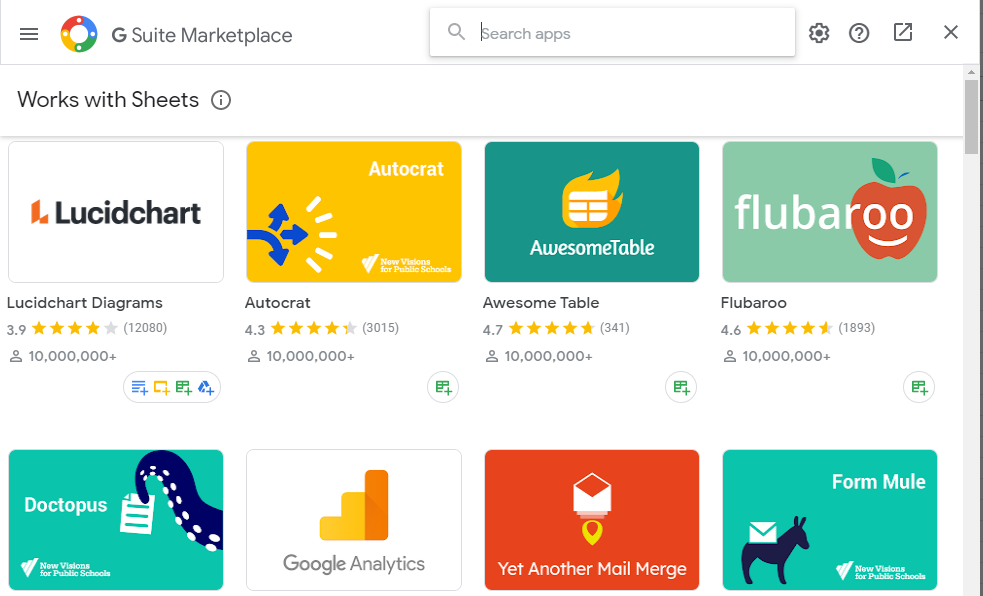The width and height of the screenshot is (983, 596).
Task: Select the Flubaroo app card image
Action: coord(830,212)
